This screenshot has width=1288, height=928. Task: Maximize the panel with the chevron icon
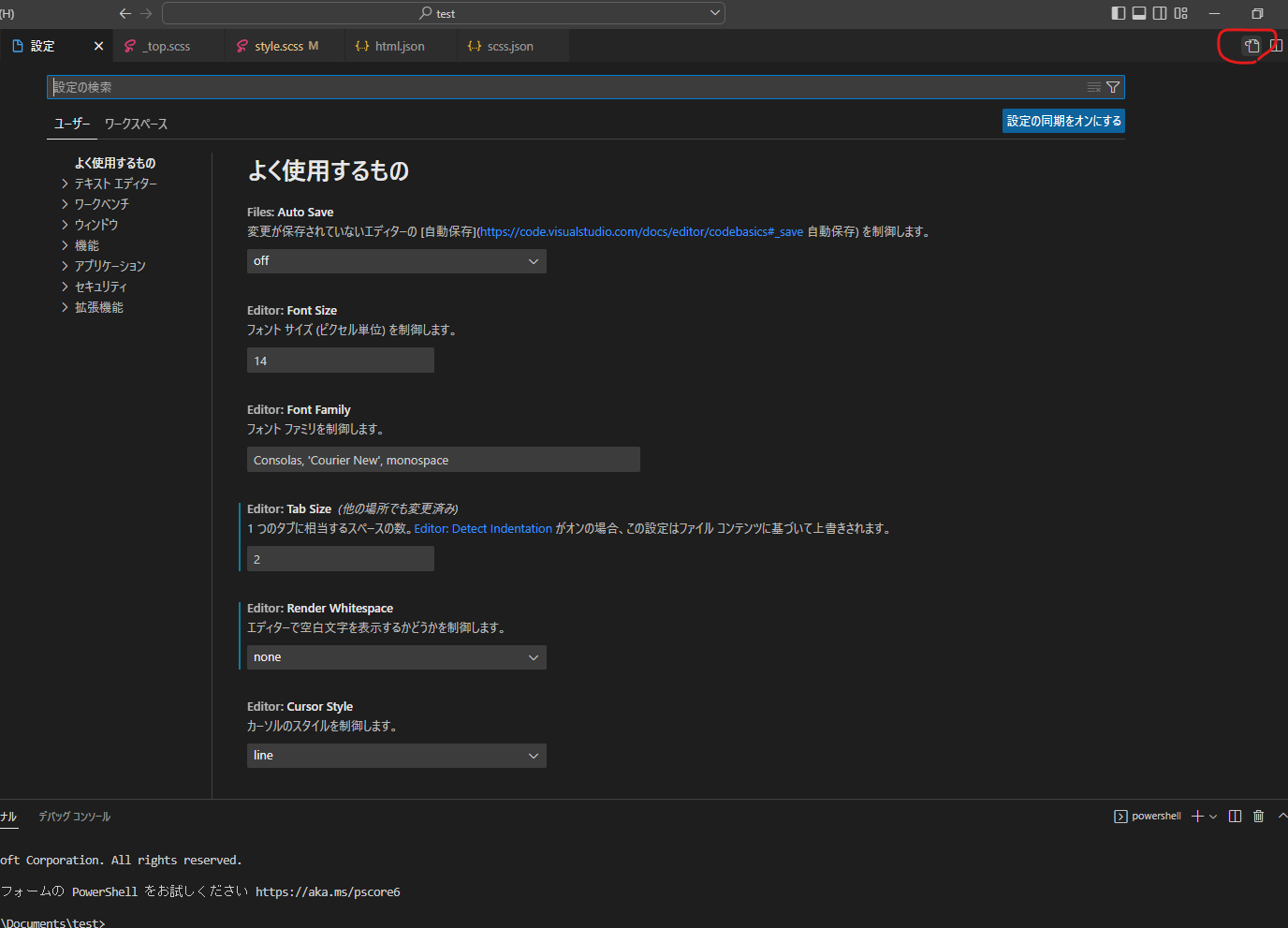[1281, 816]
